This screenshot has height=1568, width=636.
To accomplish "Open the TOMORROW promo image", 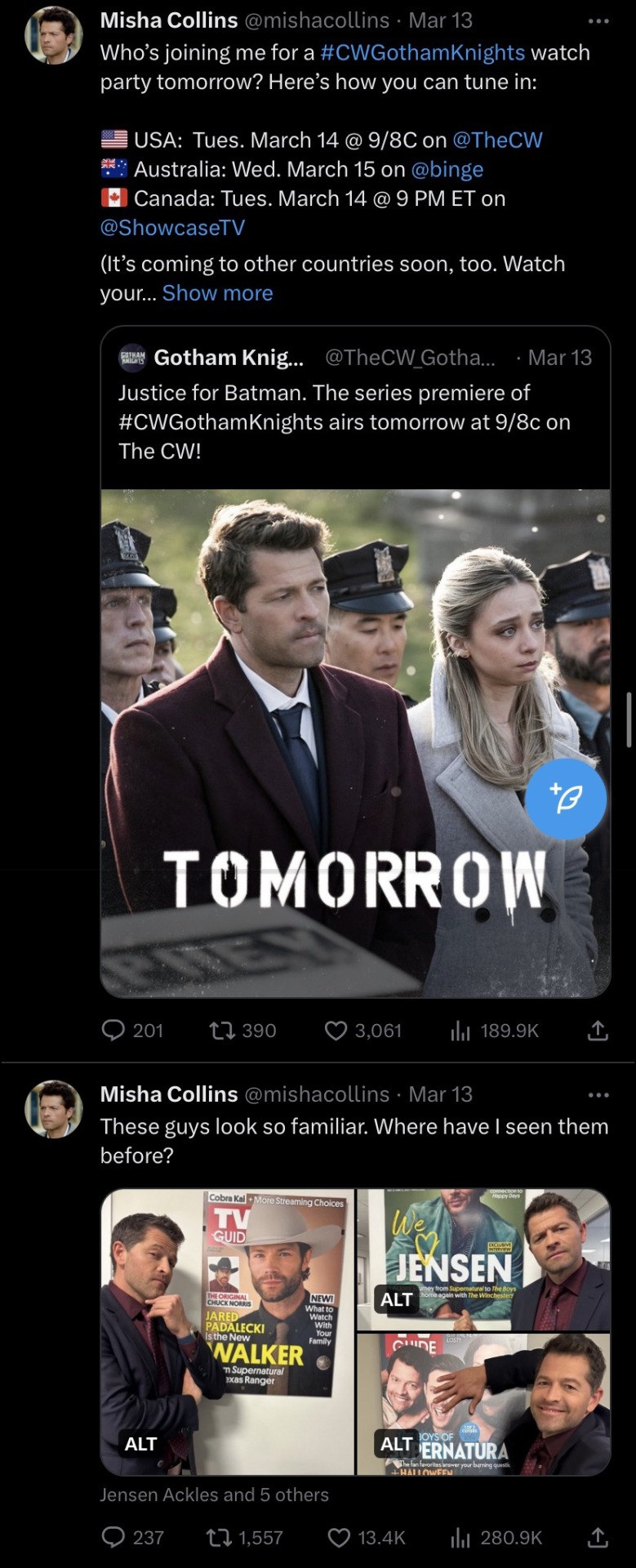I will pyautogui.click(x=355, y=694).
